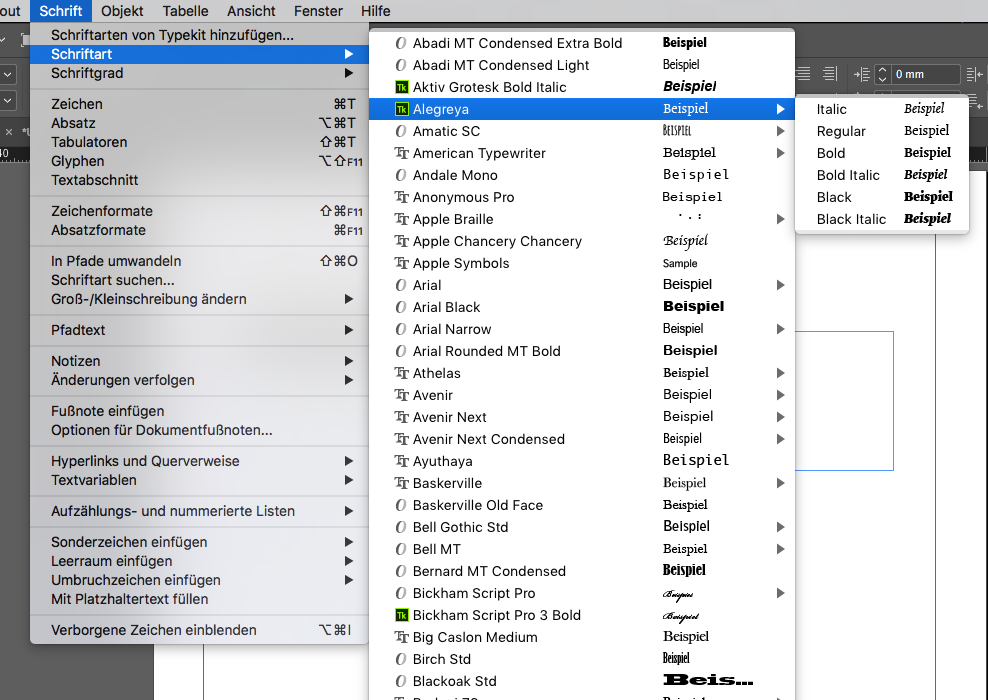Choose Alegreya Bold Italic style
This screenshot has height=700, width=988.
(x=882, y=175)
